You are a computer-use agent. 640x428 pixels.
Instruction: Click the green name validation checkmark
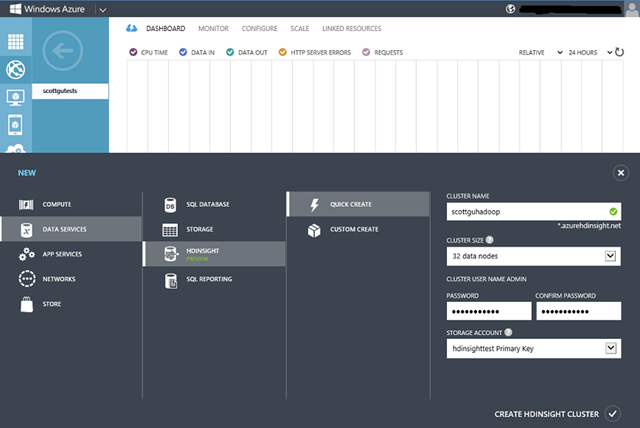coord(613,211)
